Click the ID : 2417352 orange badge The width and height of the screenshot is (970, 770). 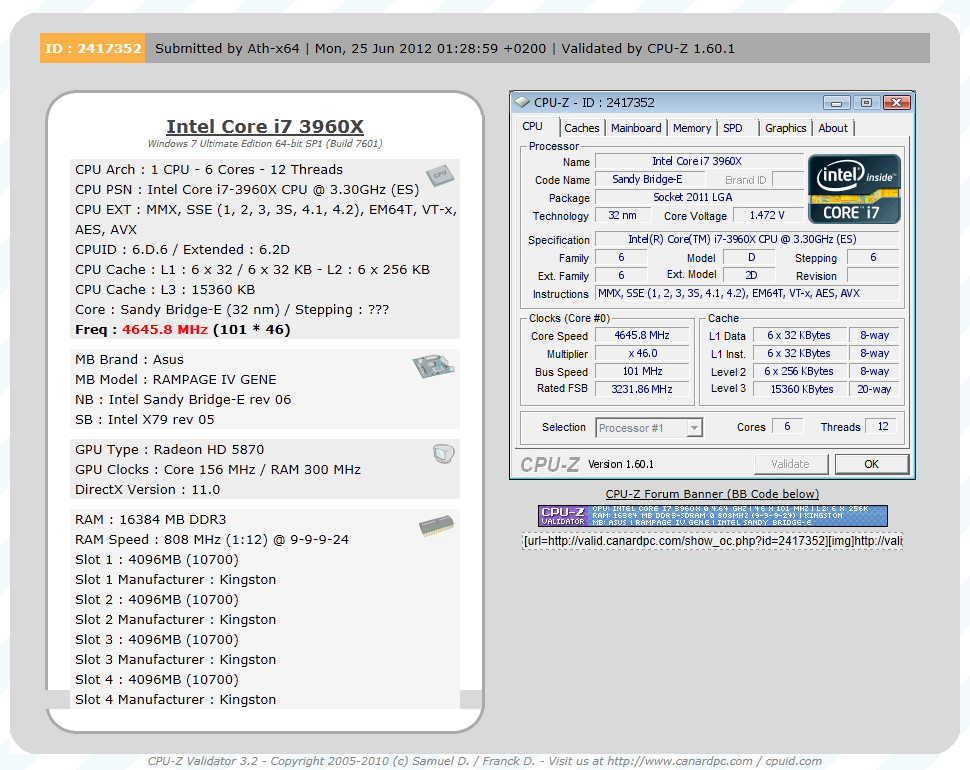[x=93, y=48]
